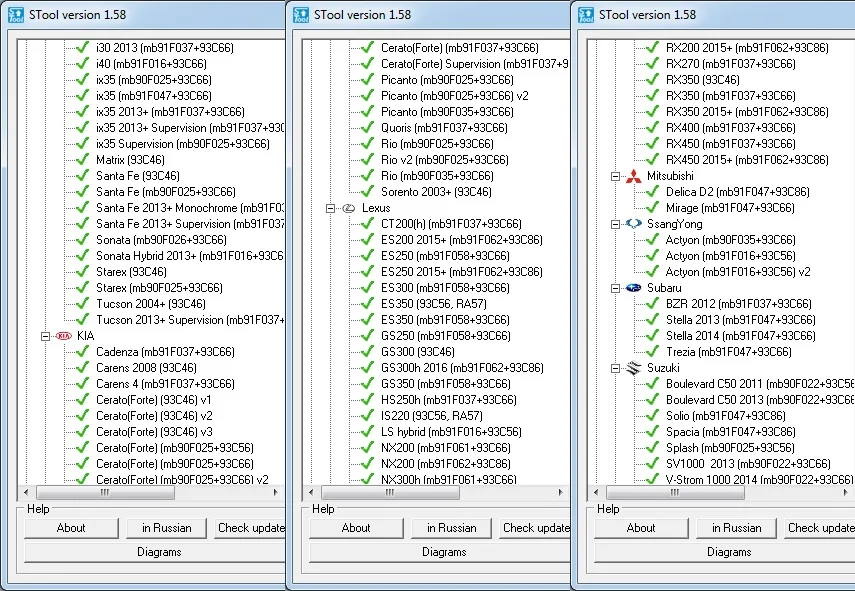Select ES350 (93C56, RA57) entry
Viewport: 855px width, 591px height.
[433, 304]
